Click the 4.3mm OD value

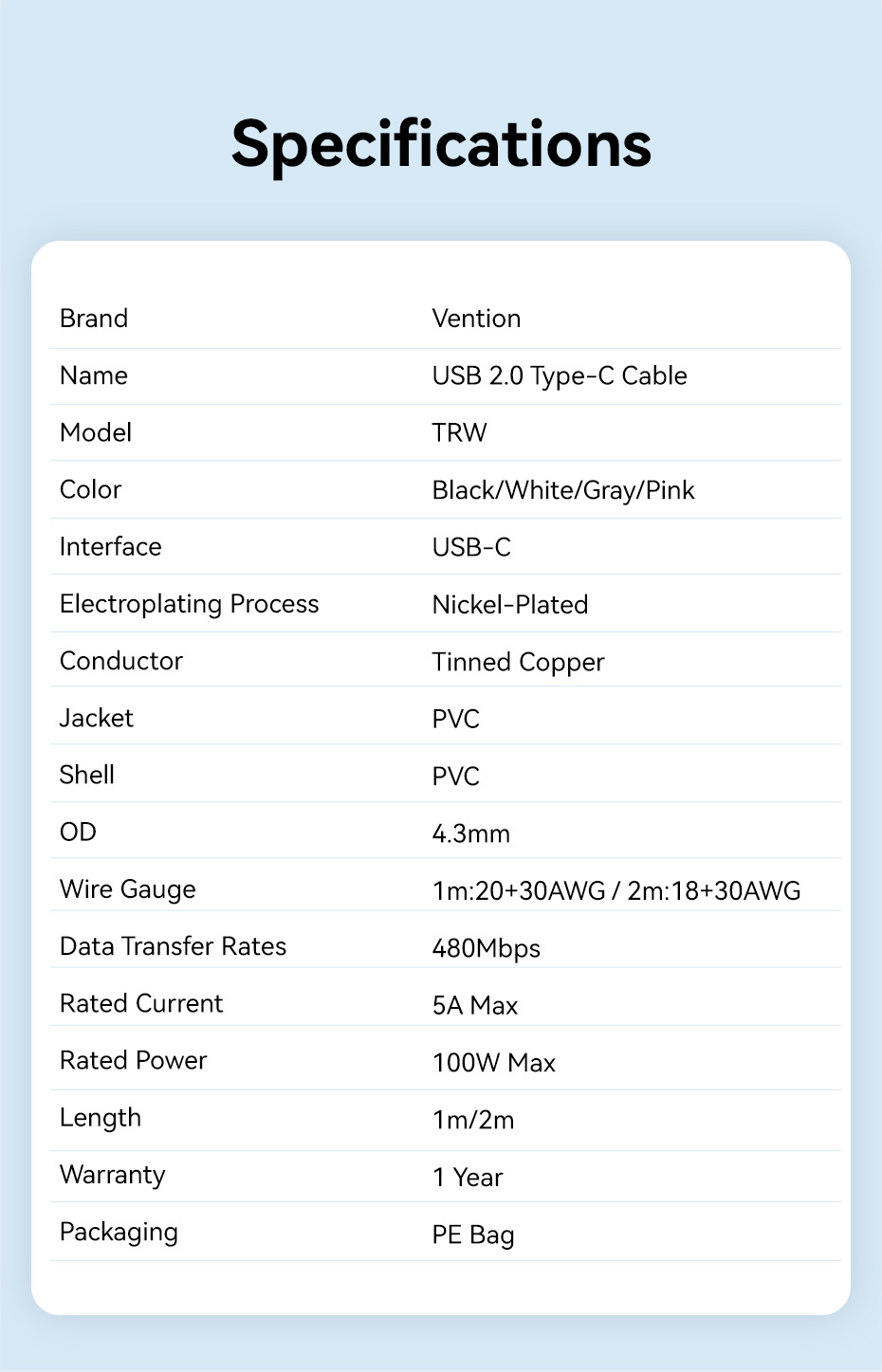coord(471,834)
